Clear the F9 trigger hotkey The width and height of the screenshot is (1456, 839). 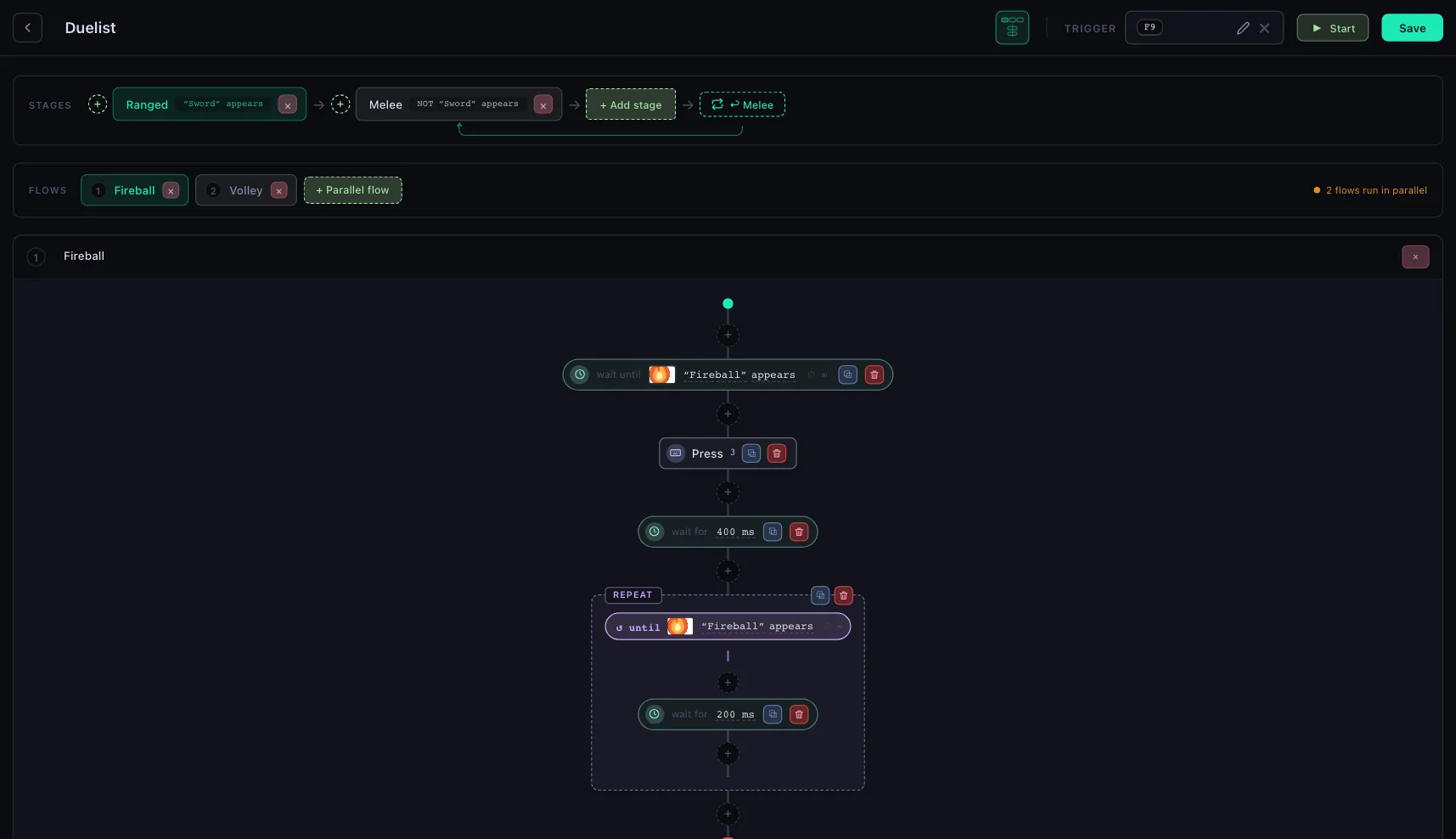pyautogui.click(x=1265, y=28)
